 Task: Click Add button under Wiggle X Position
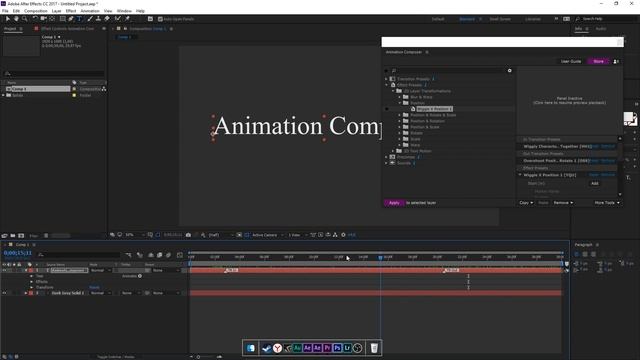(x=595, y=184)
